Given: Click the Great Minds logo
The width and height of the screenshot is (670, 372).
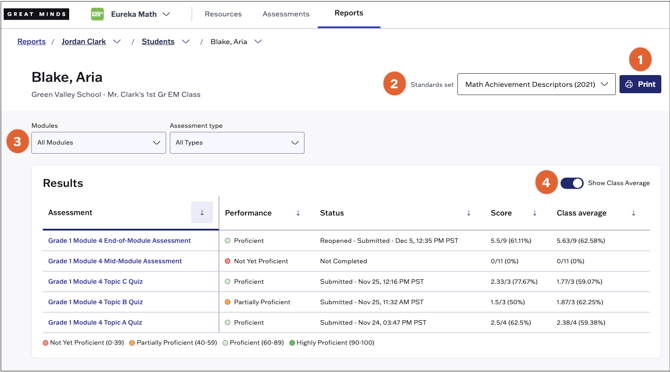Looking at the screenshot, I should tap(36, 14).
